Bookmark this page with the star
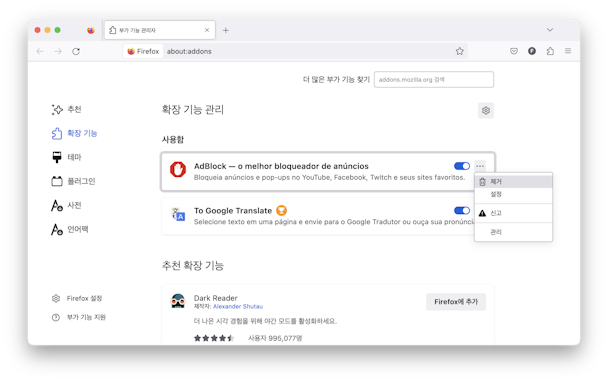The width and height of the screenshot is (608, 382). click(x=459, y=51)
